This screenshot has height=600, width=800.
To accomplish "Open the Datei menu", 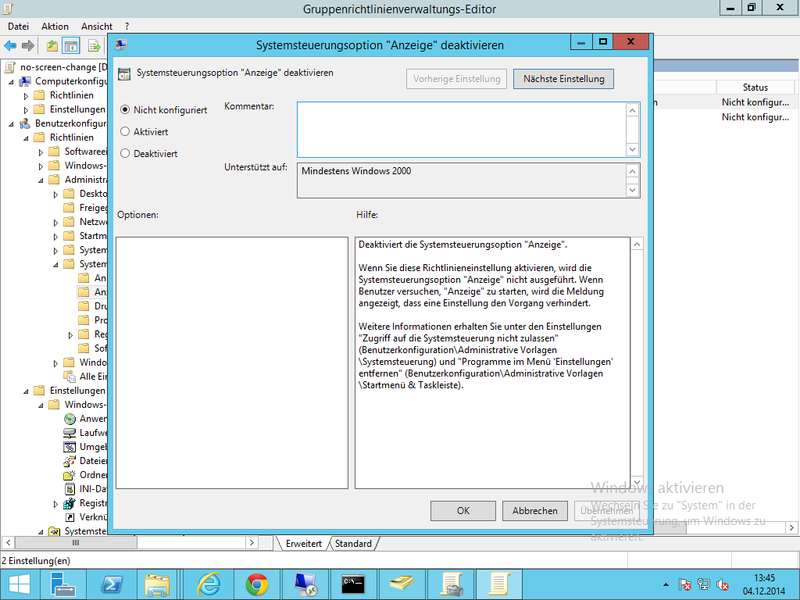I will (18, 26).
